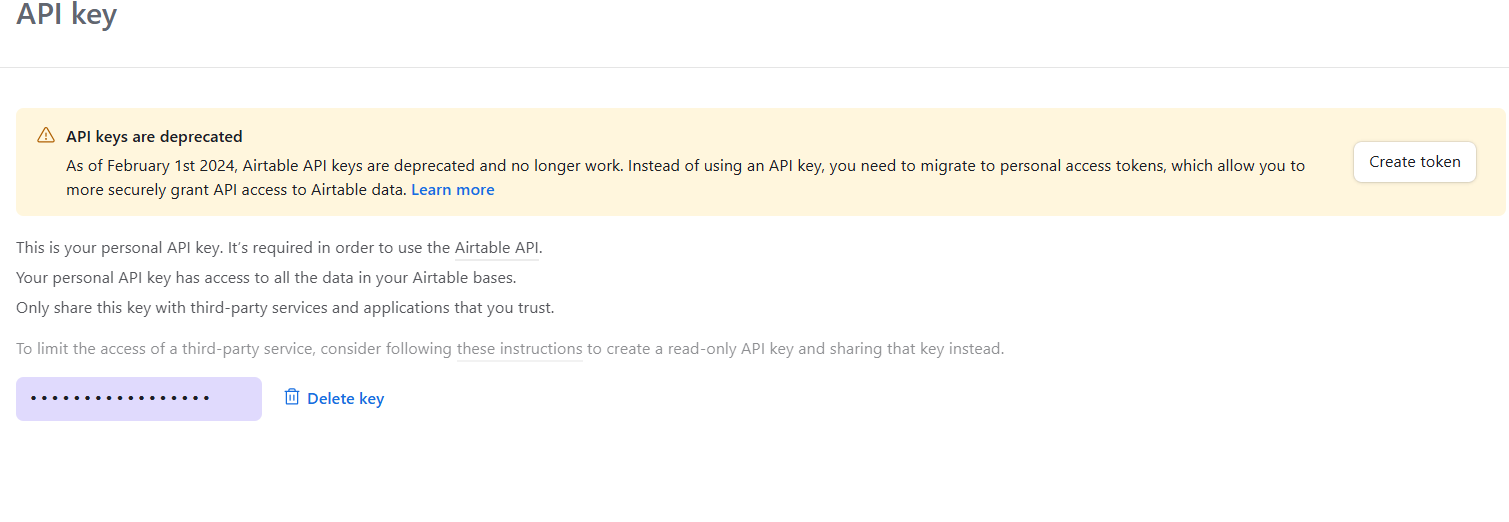This screenshot has width=1509, height=522.
Task: Click the 'API key' page heading
Action: pyautogui.click(x=66, y=16)
